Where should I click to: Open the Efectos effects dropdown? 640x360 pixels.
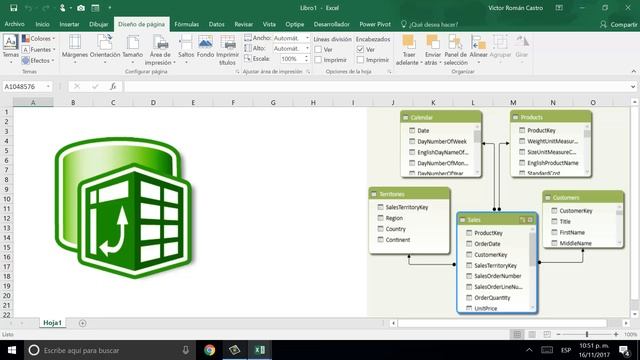click(38, 60)
